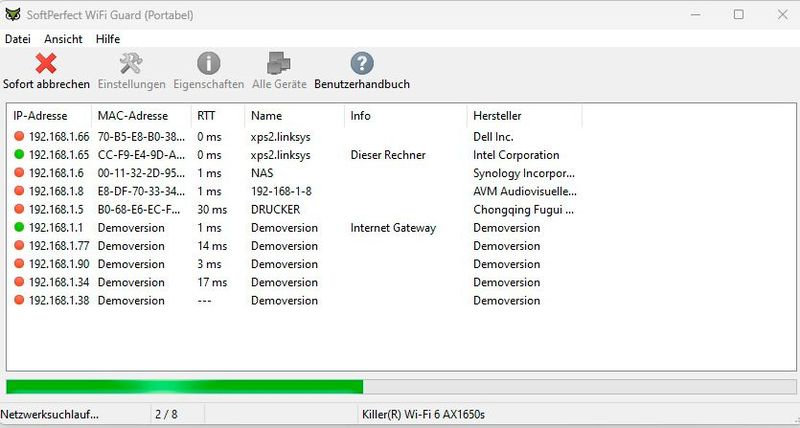Click Synology Incorpor... manufacturer cell

coord(524,173)
